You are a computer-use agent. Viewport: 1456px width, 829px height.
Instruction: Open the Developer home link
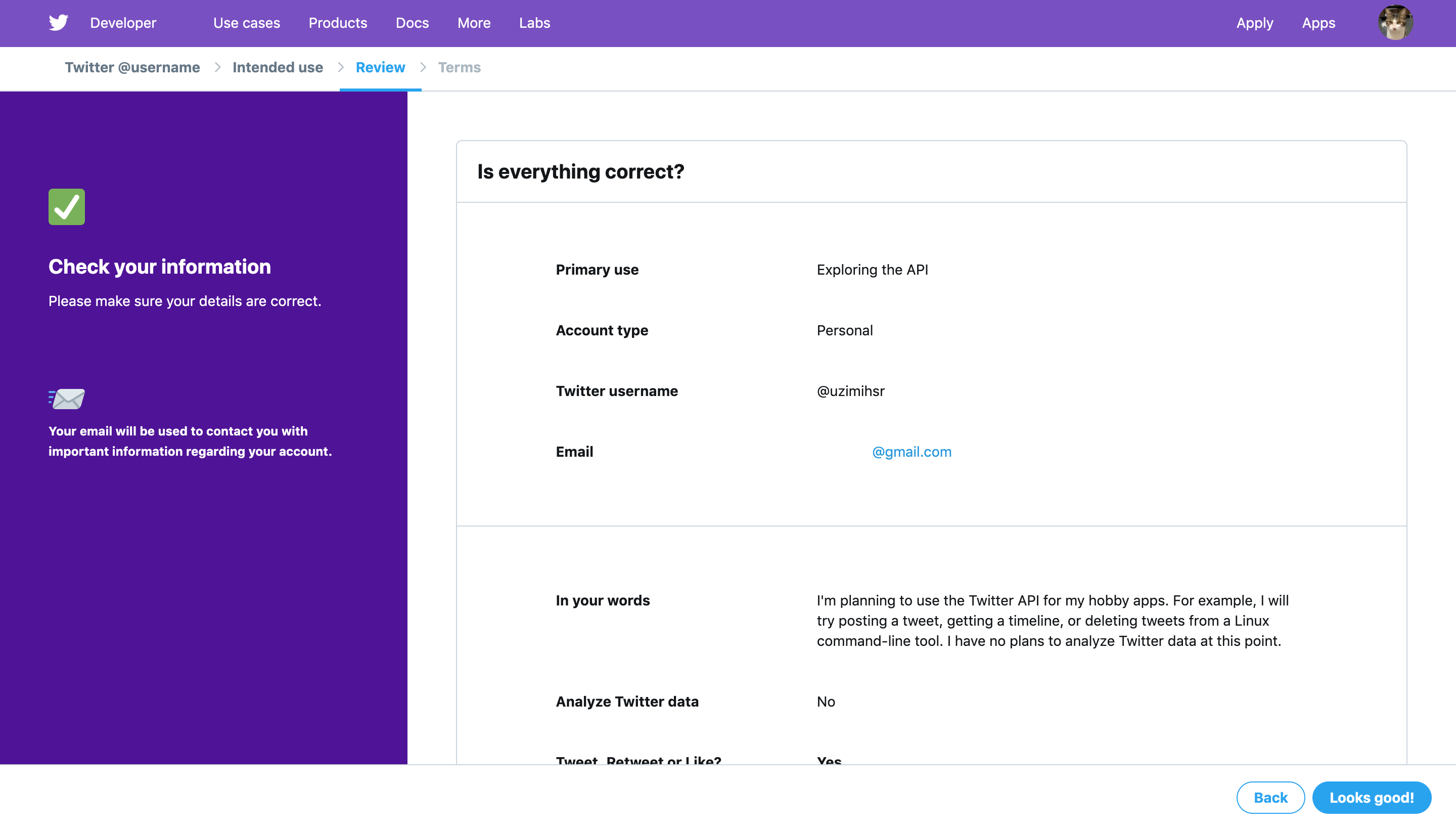click(123, 23)
